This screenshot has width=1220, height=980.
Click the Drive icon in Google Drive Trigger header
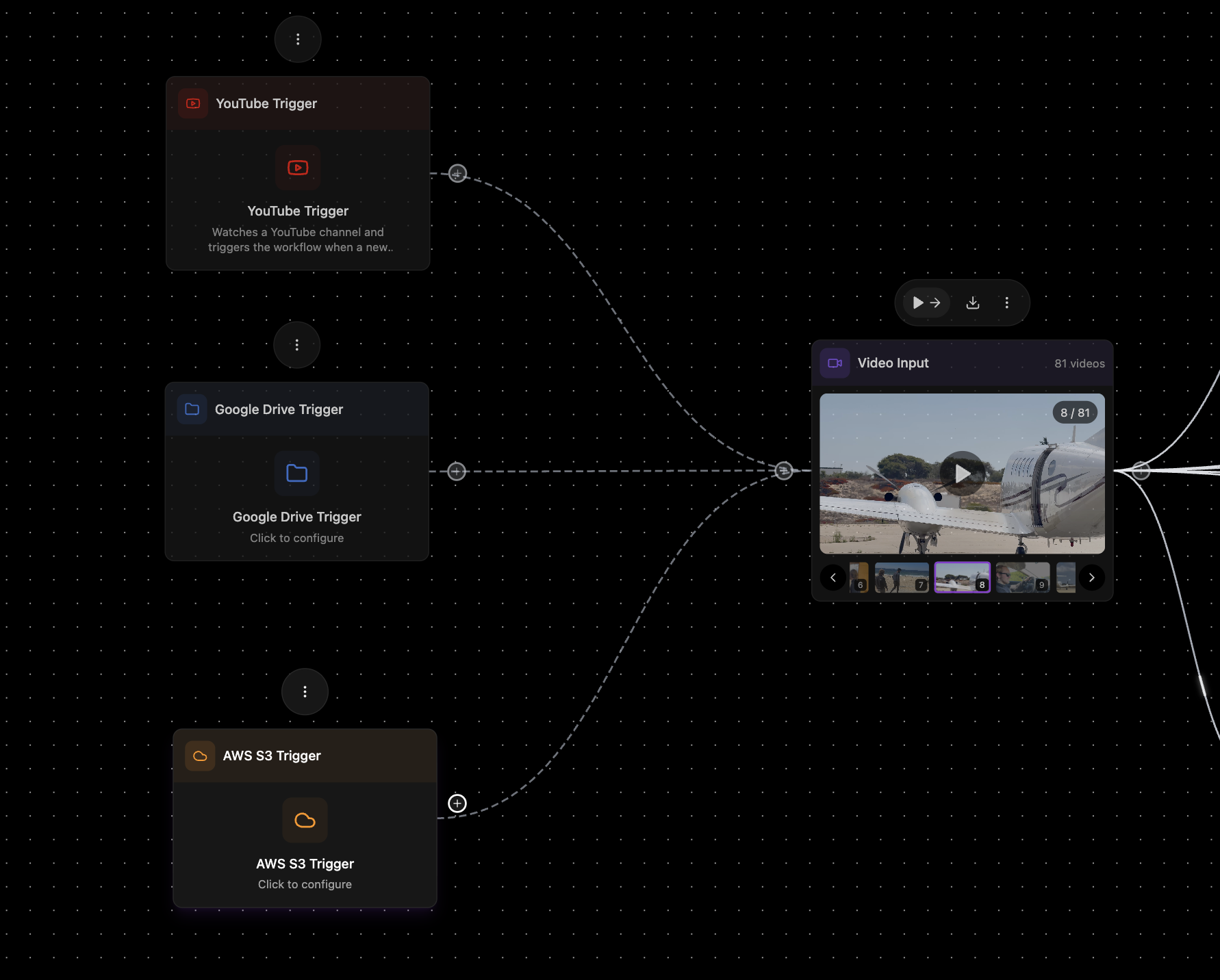point(192,409)
